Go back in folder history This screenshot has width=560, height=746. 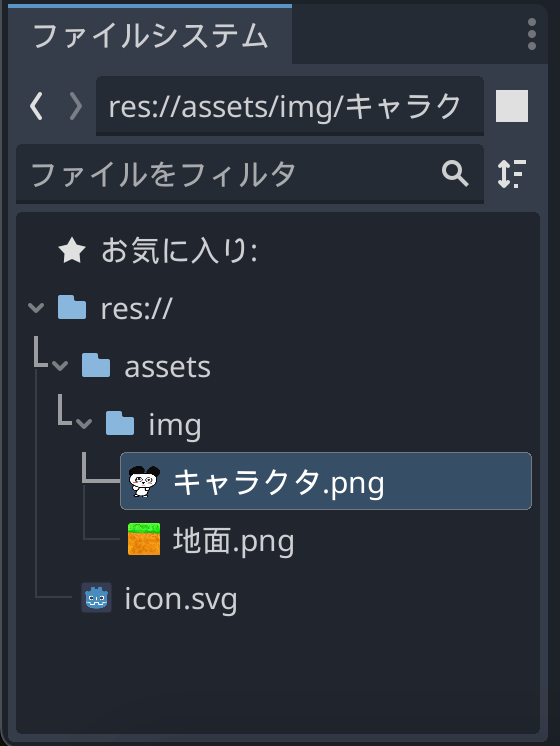37,106
